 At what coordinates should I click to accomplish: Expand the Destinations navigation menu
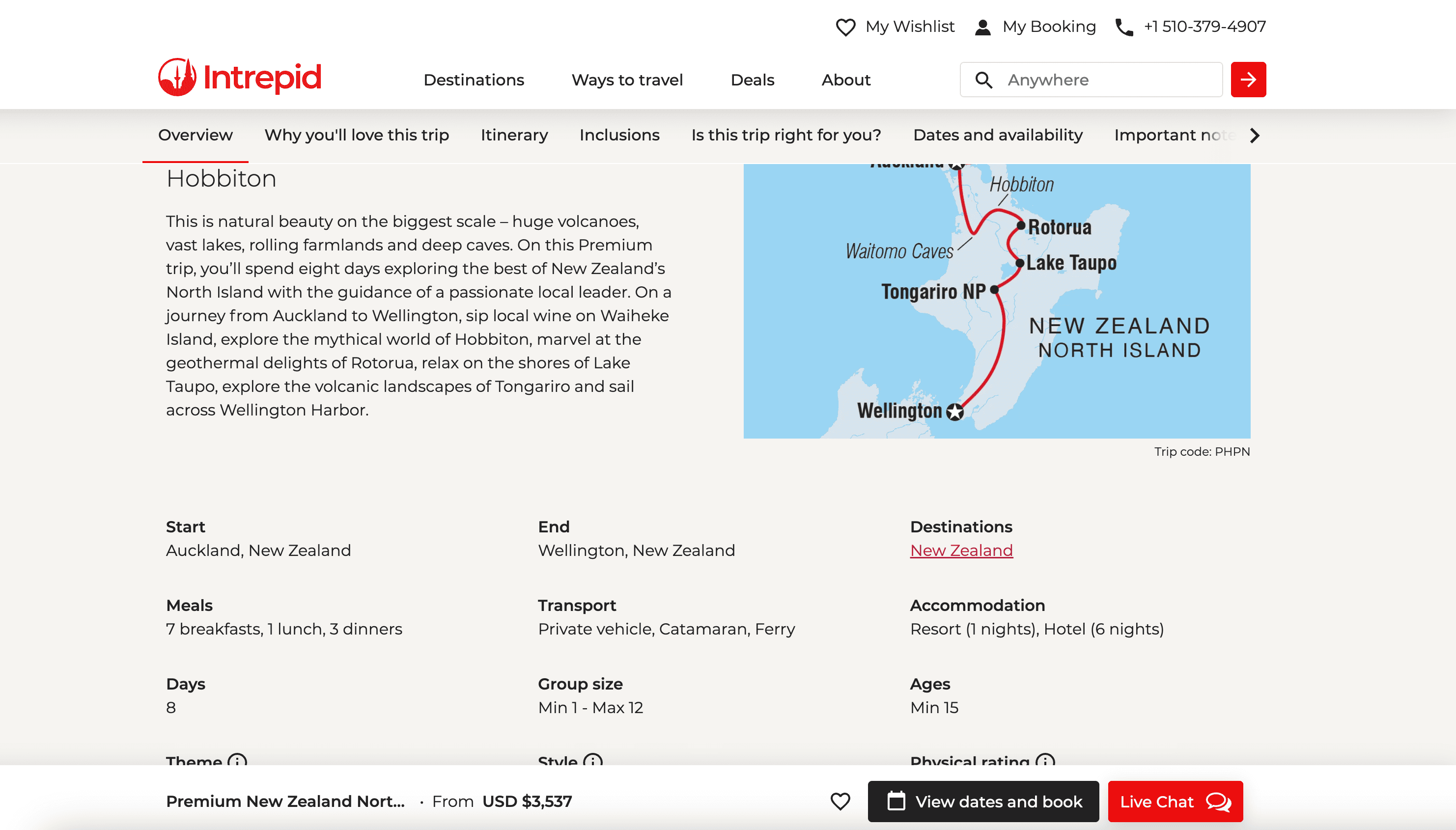[x=474, y=80]
